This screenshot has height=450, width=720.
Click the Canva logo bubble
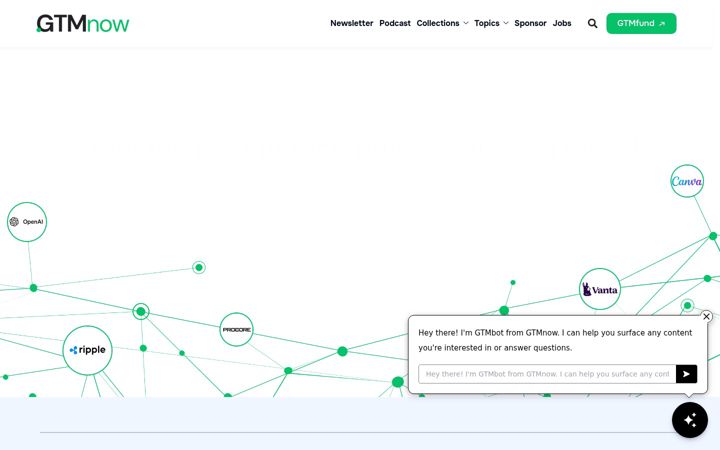click(687, 181)
